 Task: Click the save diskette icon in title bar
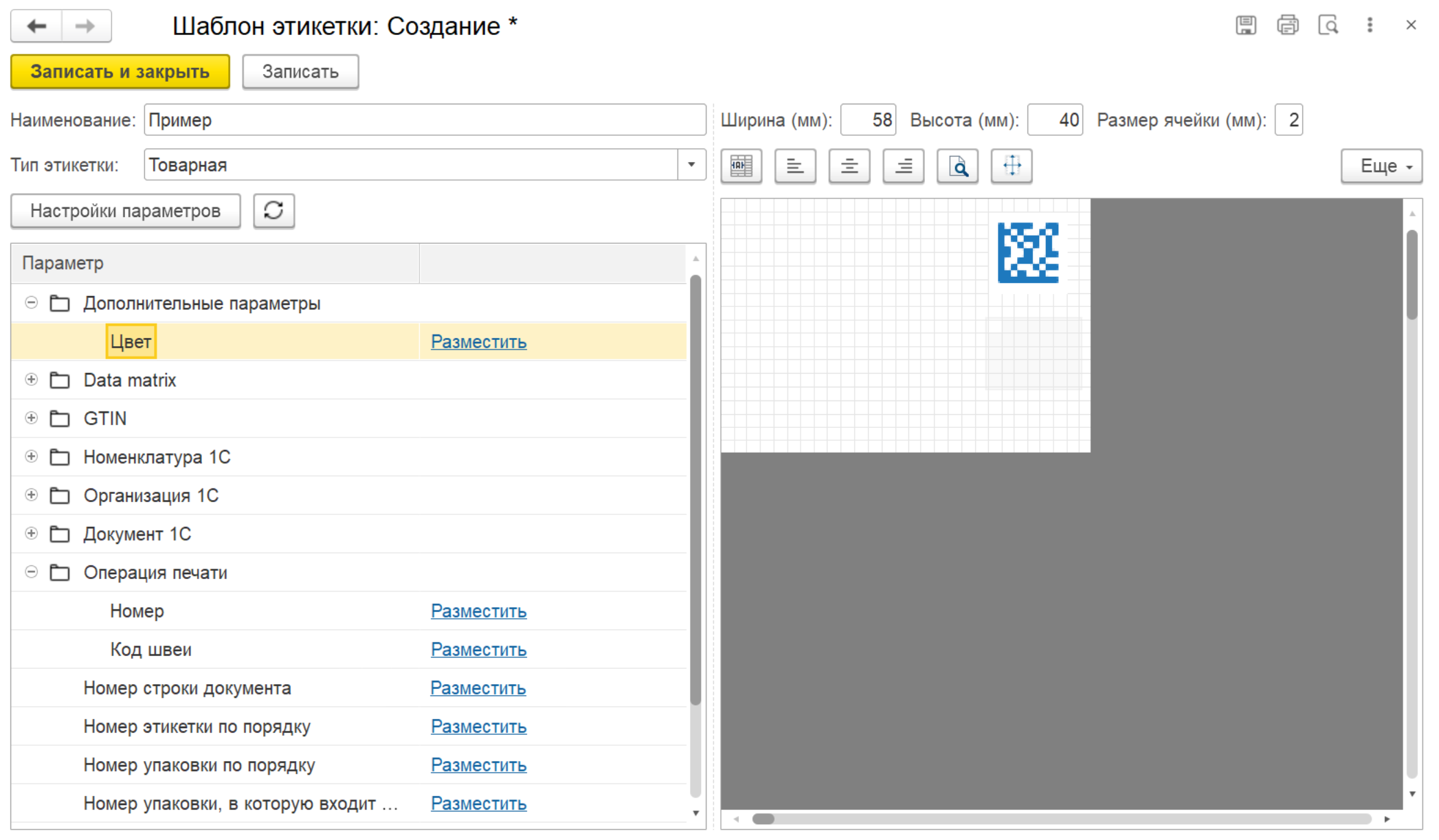pos(1246,25)
